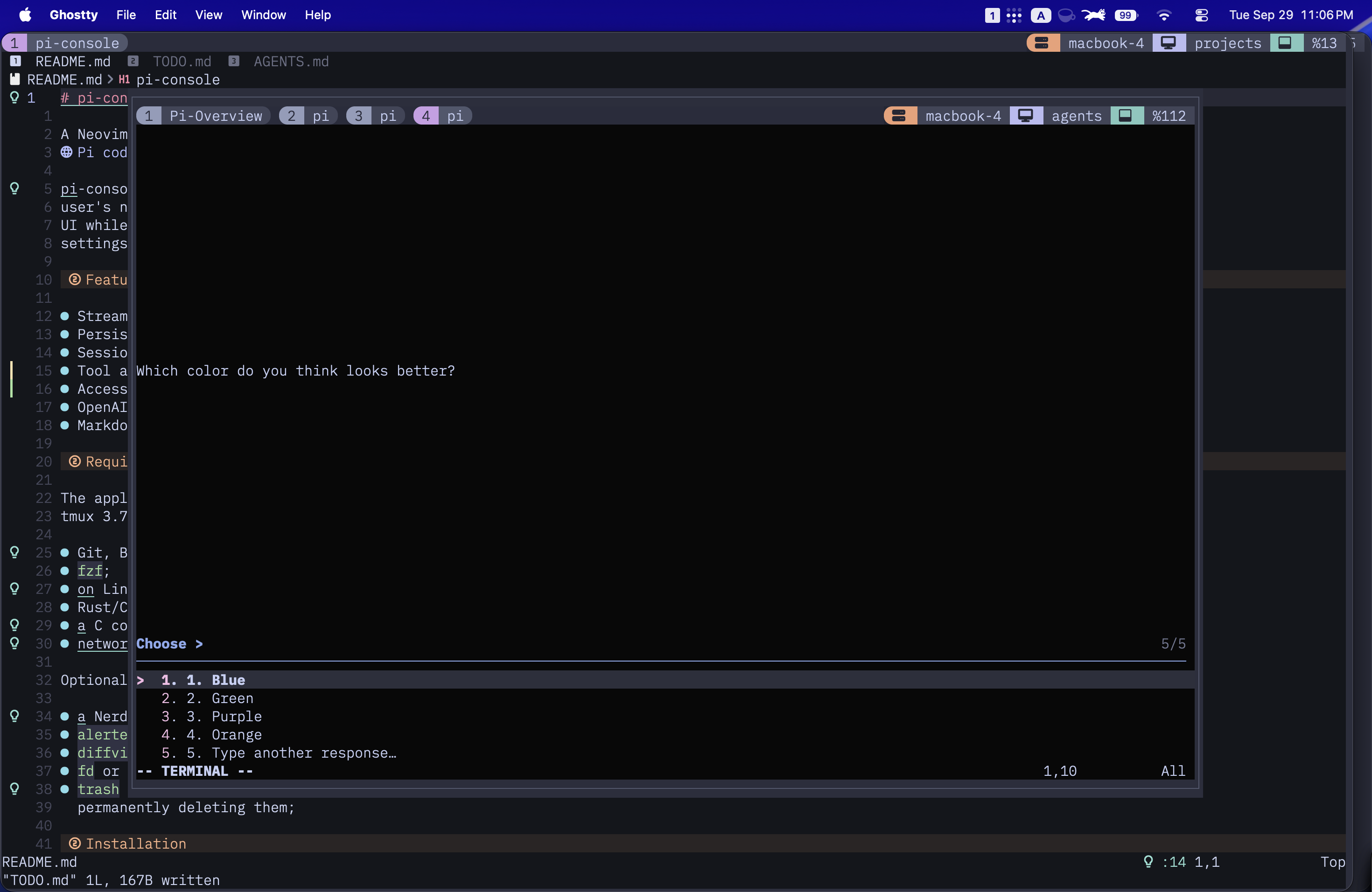This screenshot has height=892, width=1372.
Task: Open the Apple menu
Action: (x=25, y=15)
